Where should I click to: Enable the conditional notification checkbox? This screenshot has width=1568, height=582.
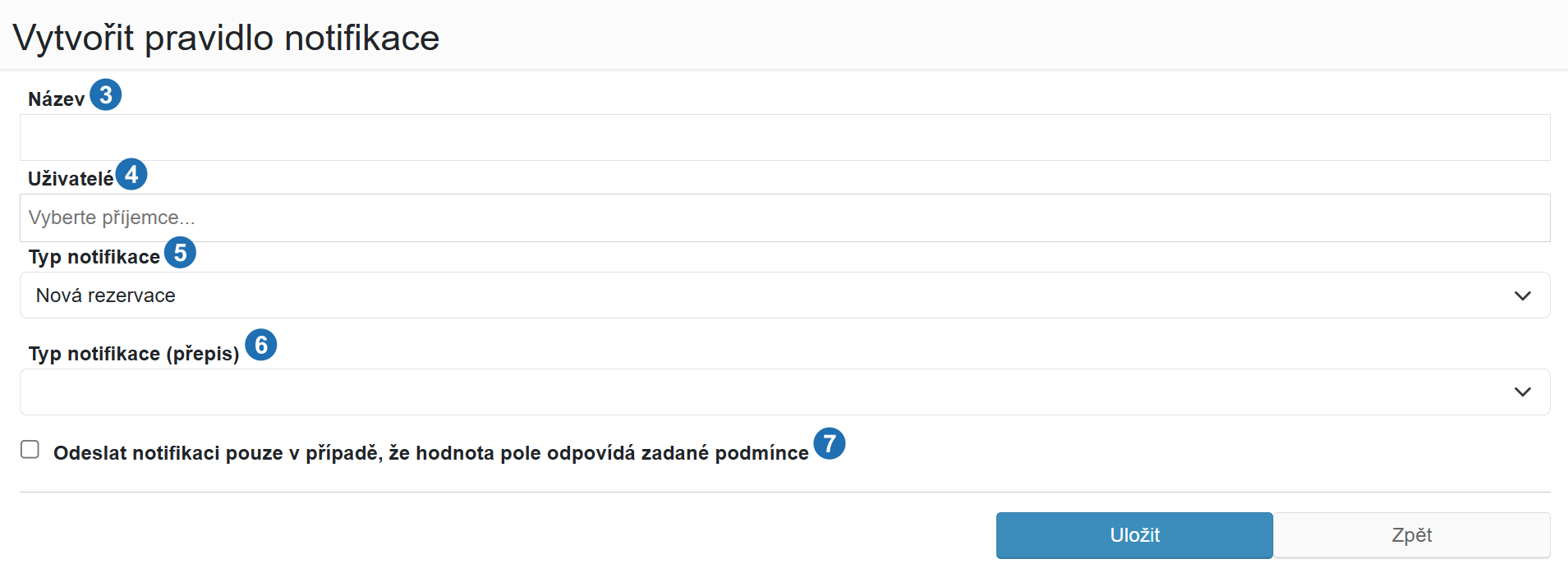pyautogui.click(x=30, y=449)
